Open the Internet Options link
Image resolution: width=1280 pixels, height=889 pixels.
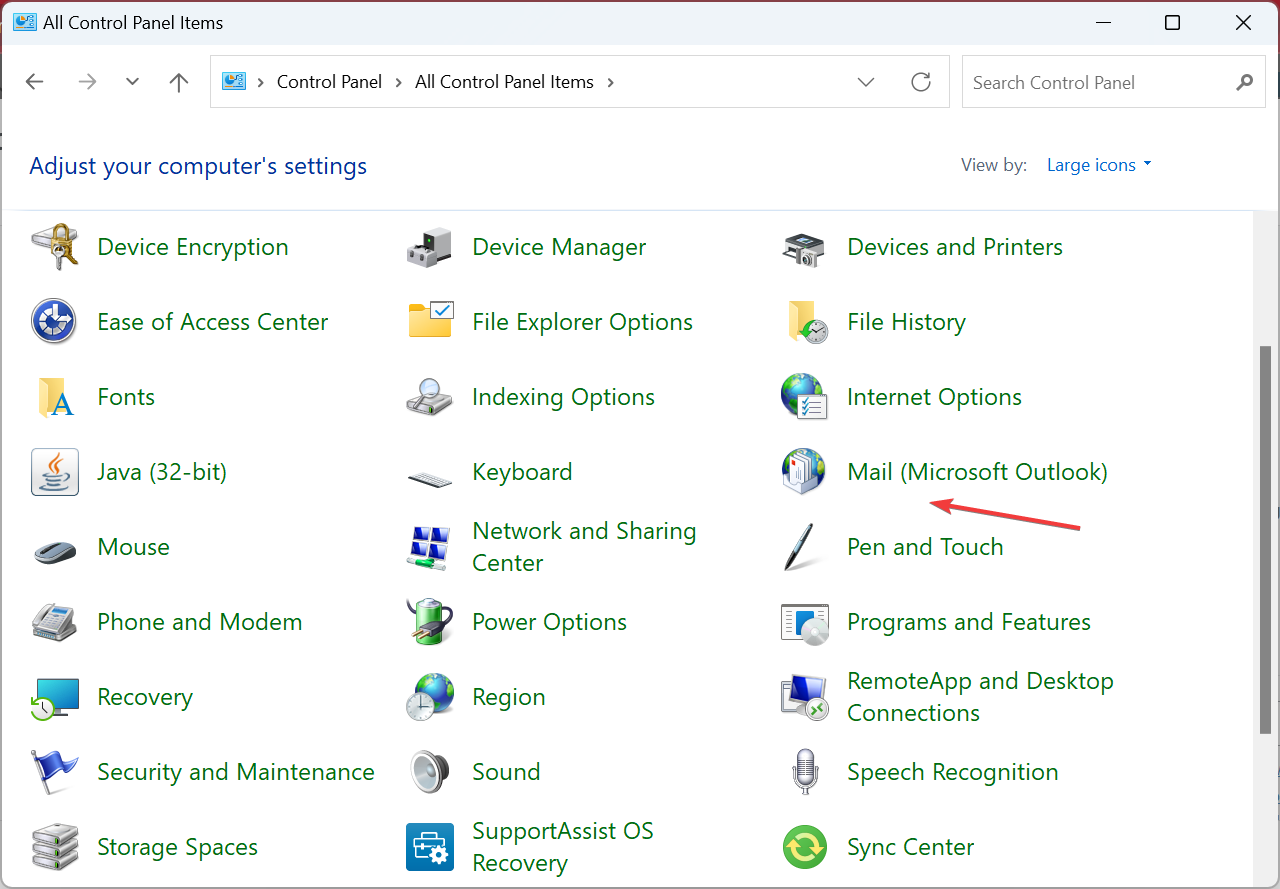pos(934,397)
